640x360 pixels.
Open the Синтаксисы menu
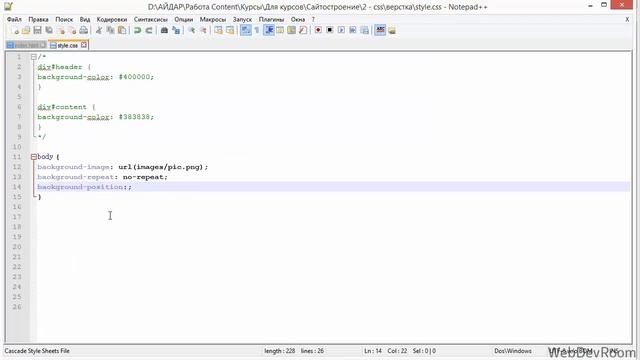click(151, 19)
